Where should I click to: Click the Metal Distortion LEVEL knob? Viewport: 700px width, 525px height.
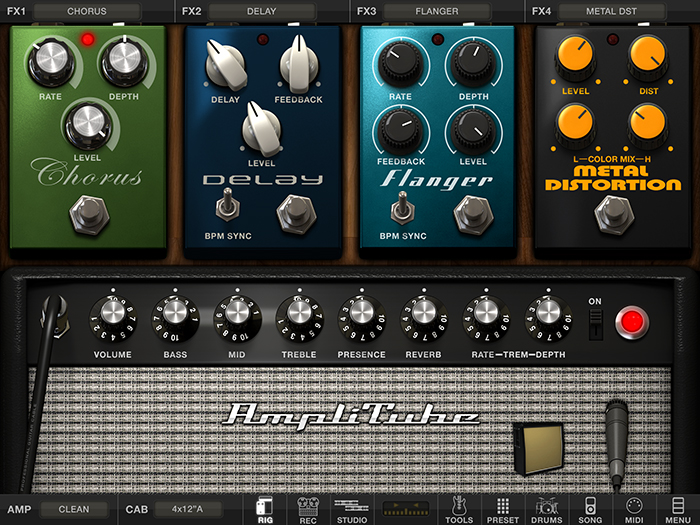tap(575, 57)
